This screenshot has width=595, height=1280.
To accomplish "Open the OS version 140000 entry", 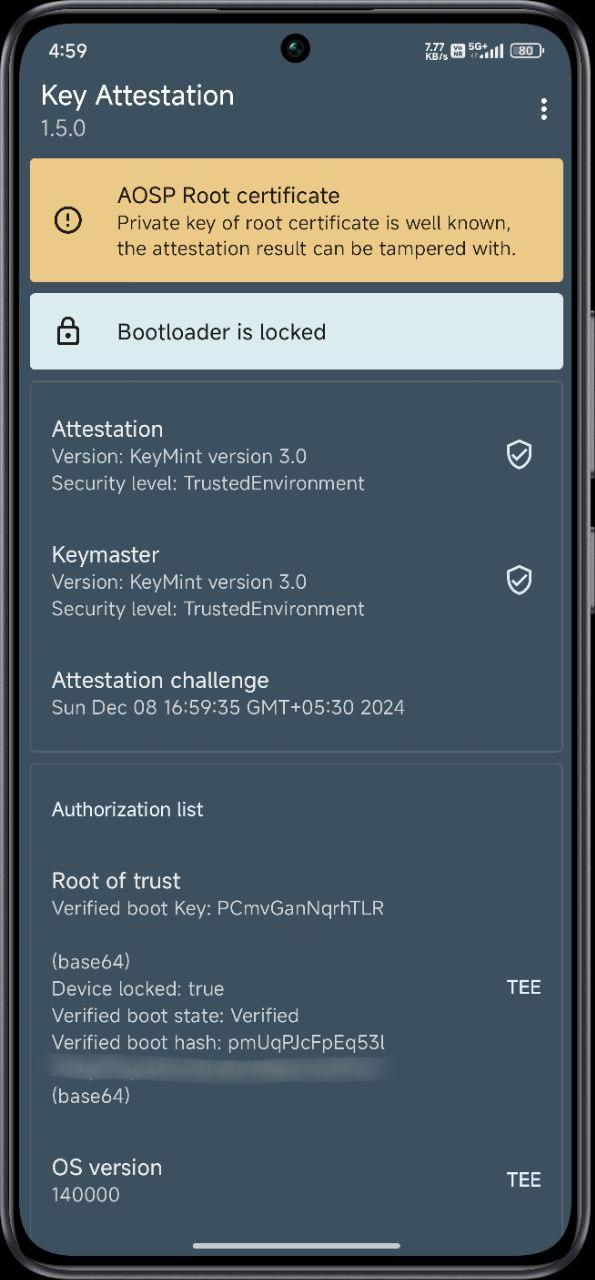I will coord(296,1180).
